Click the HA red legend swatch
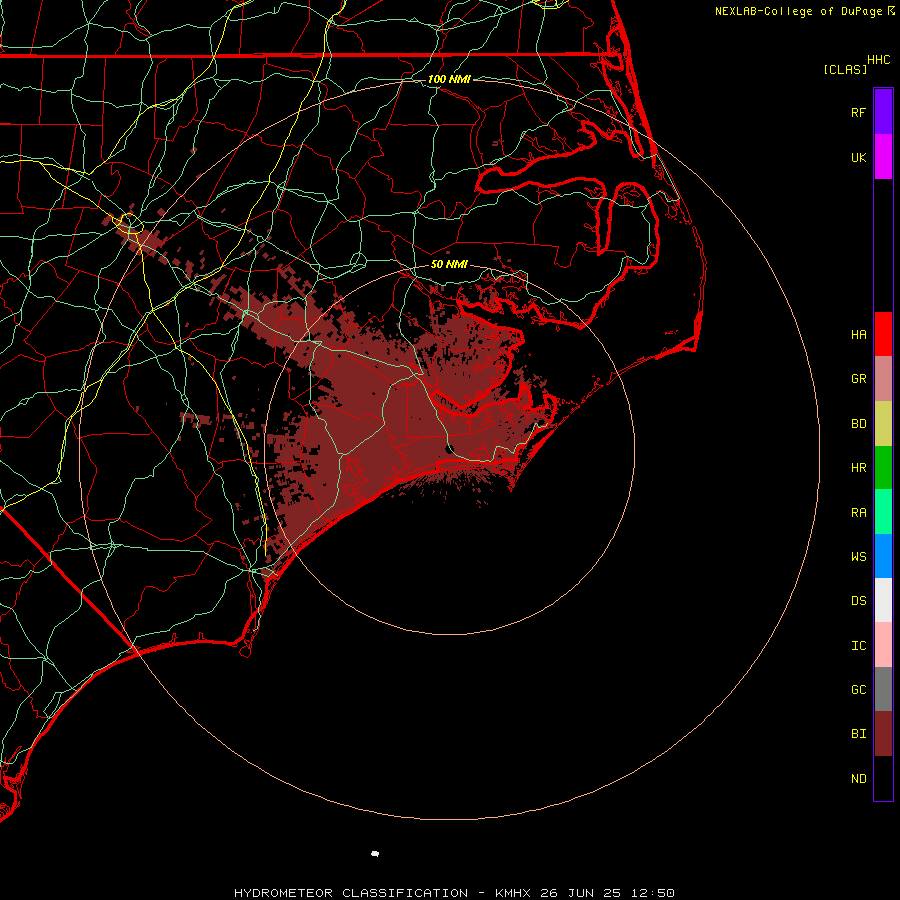The image size is (900, 900). click(x=883, y=334)
